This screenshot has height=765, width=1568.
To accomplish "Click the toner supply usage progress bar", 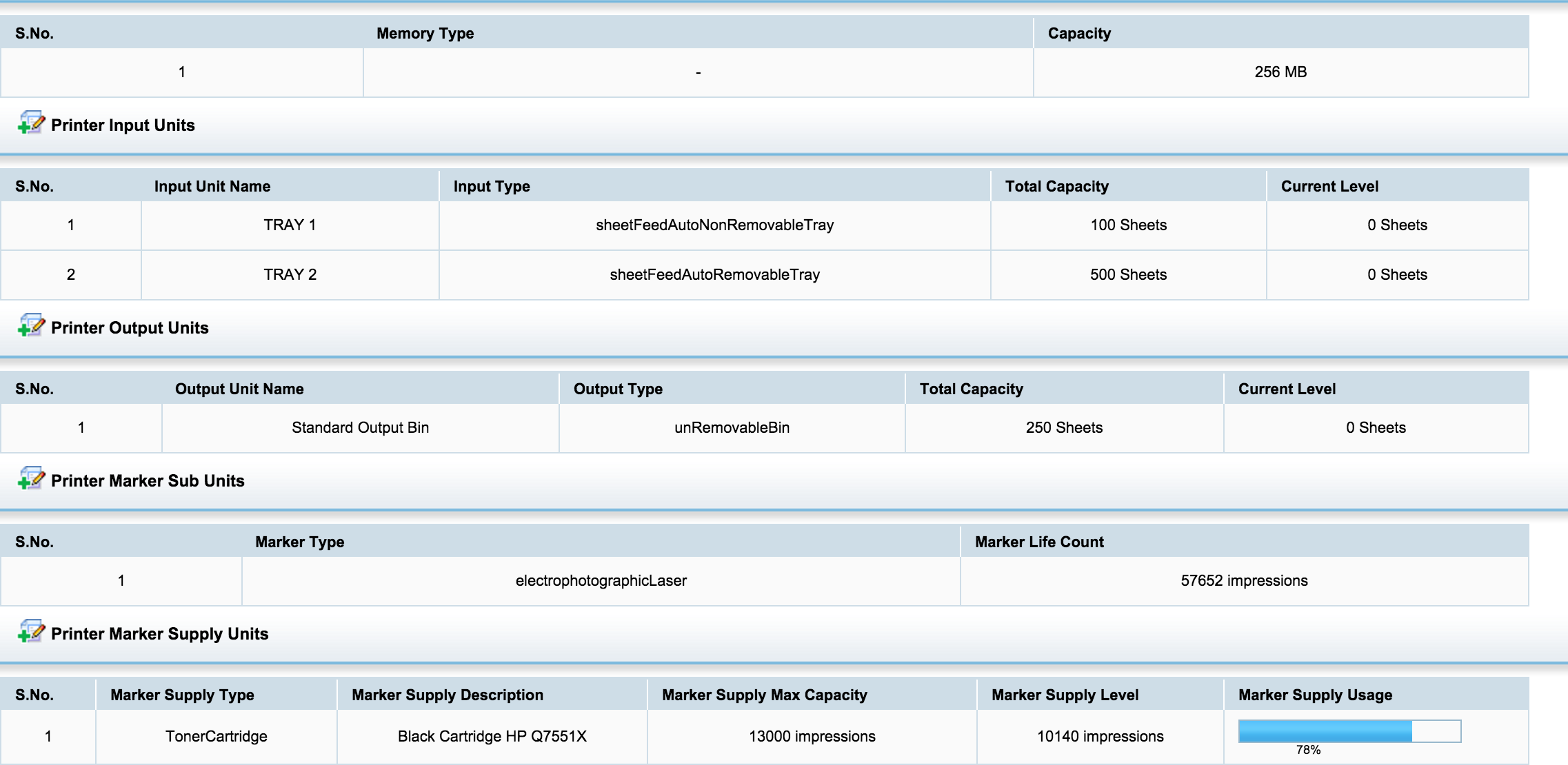I will (1349, 731).
